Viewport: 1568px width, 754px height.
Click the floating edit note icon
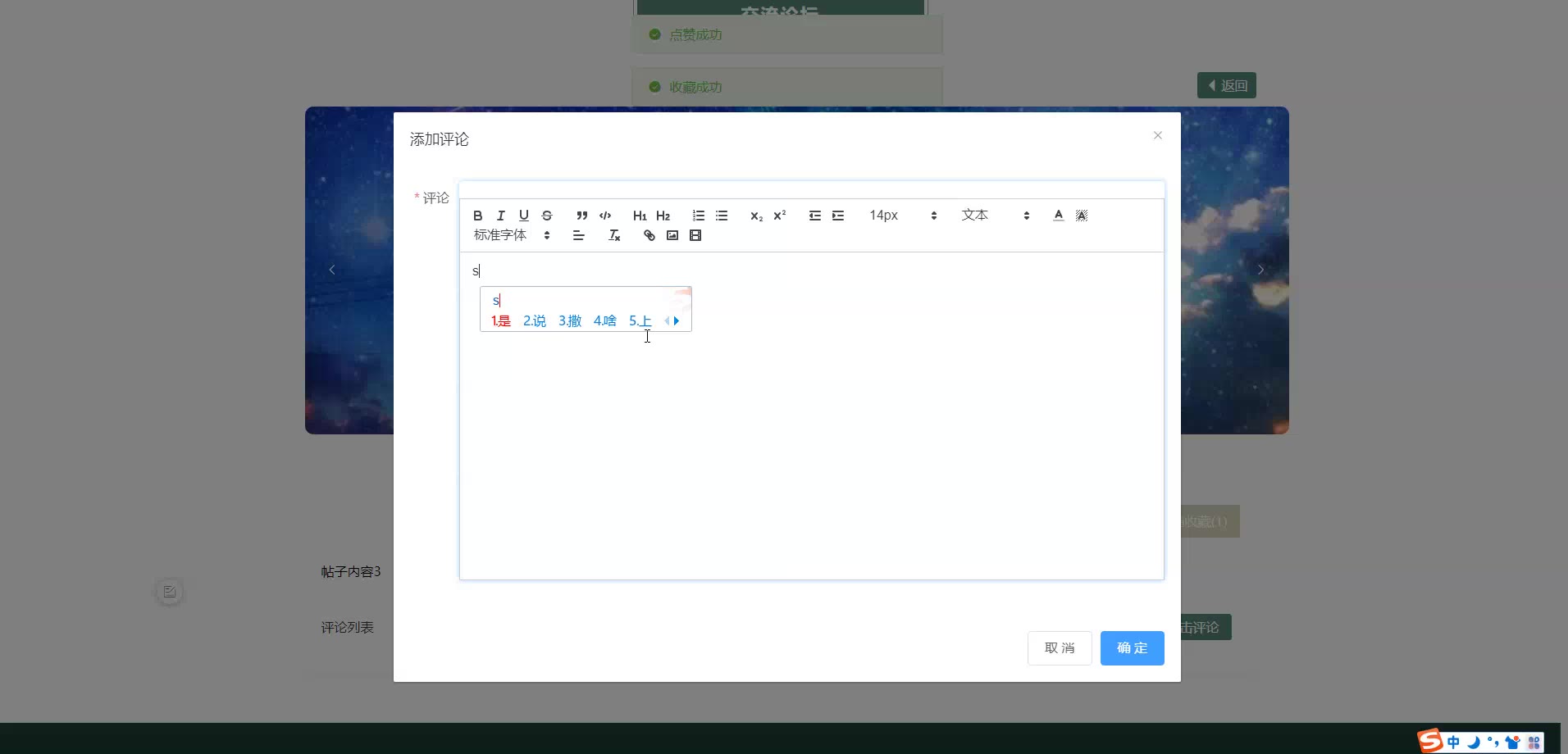pos(170,592)
